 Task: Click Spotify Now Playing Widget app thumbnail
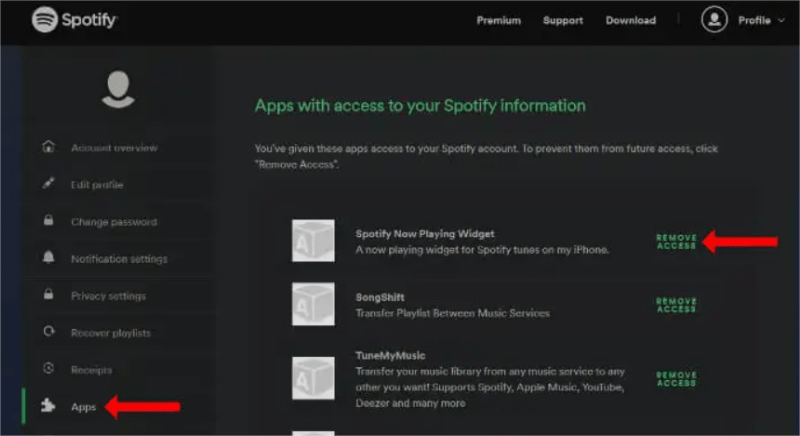pyautogui.click(x=313, y=241)
